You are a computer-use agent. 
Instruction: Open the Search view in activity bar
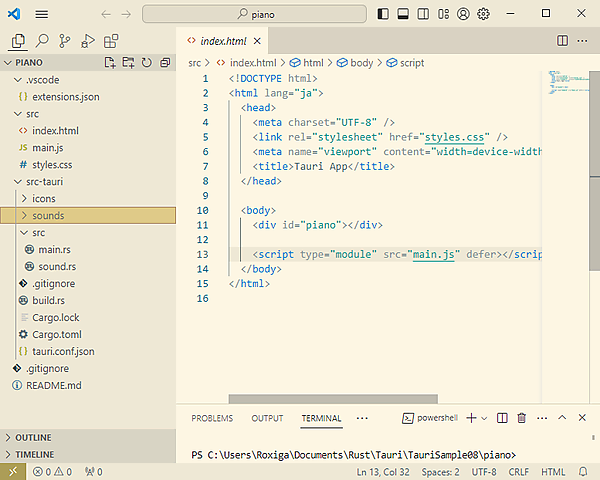pos(42,41)
